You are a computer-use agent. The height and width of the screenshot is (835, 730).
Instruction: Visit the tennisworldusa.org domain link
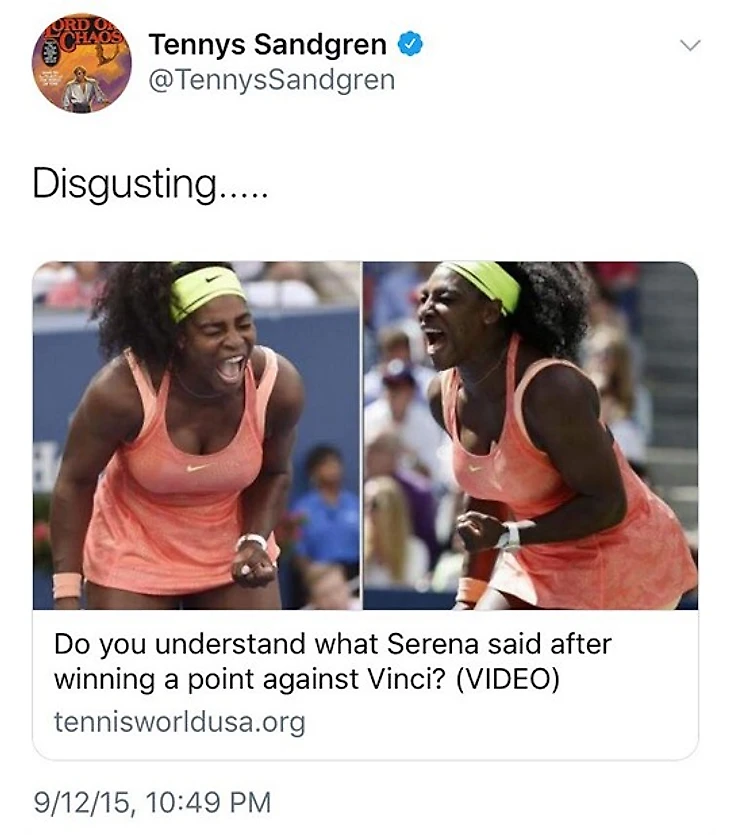[x=179, y=722]
